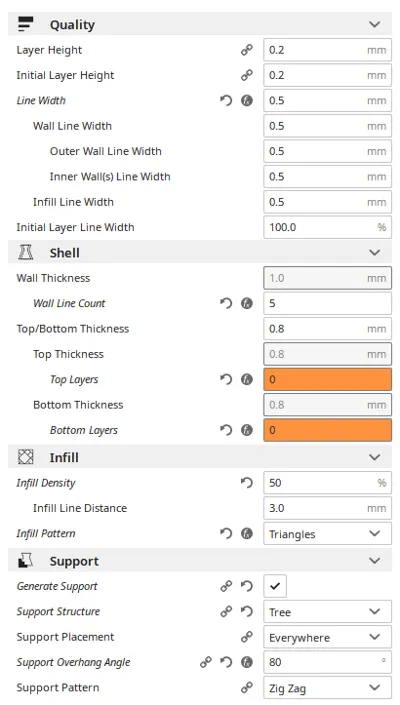Collapse the Quality section header
The height and width of the screenshot is (705, 400).
click(200, 24)
